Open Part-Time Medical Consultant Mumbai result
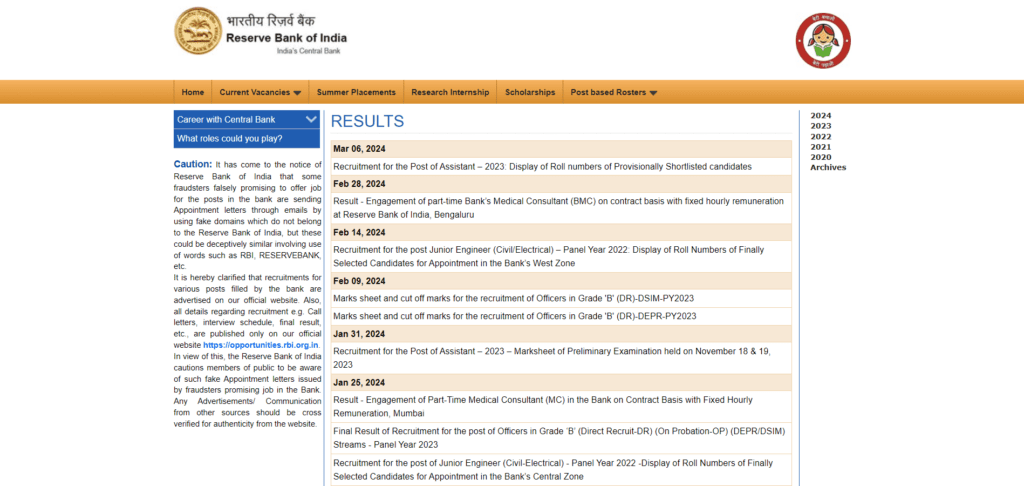The image size is (1024, 486). pyautogui.click(x=543, y=406)
